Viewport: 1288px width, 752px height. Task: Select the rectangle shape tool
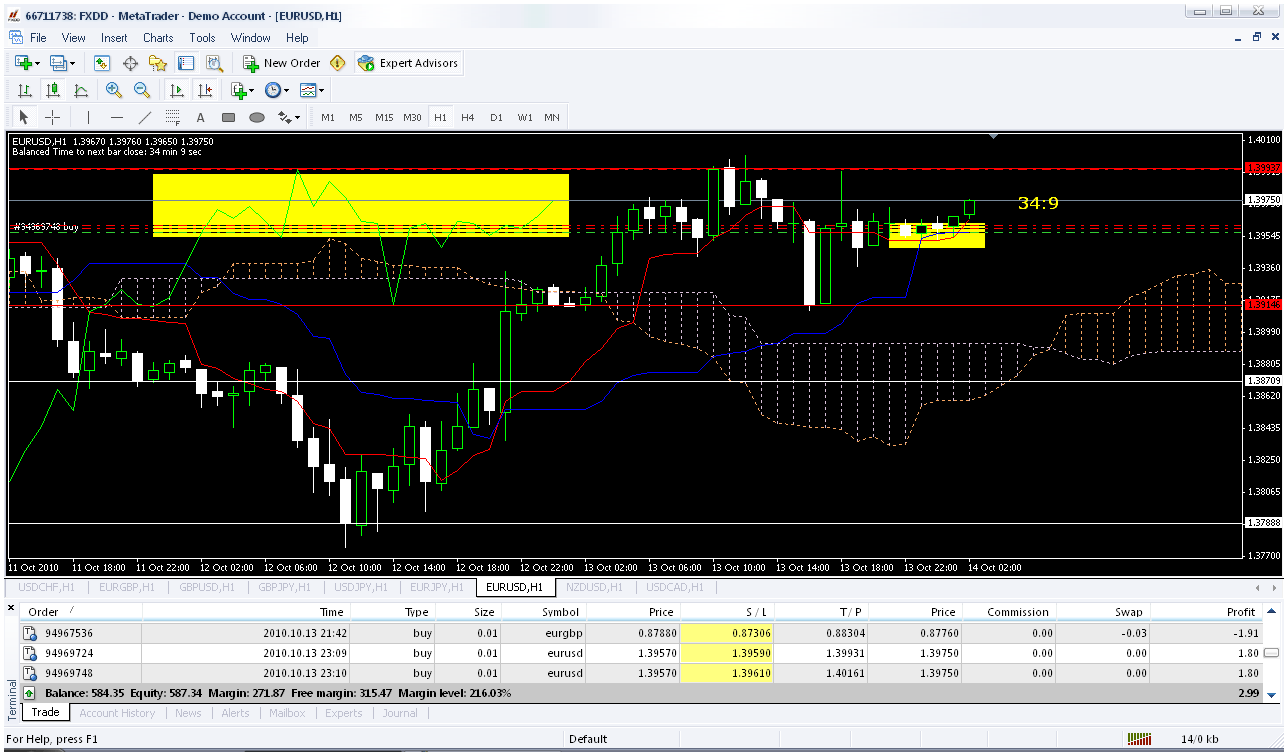228,117
